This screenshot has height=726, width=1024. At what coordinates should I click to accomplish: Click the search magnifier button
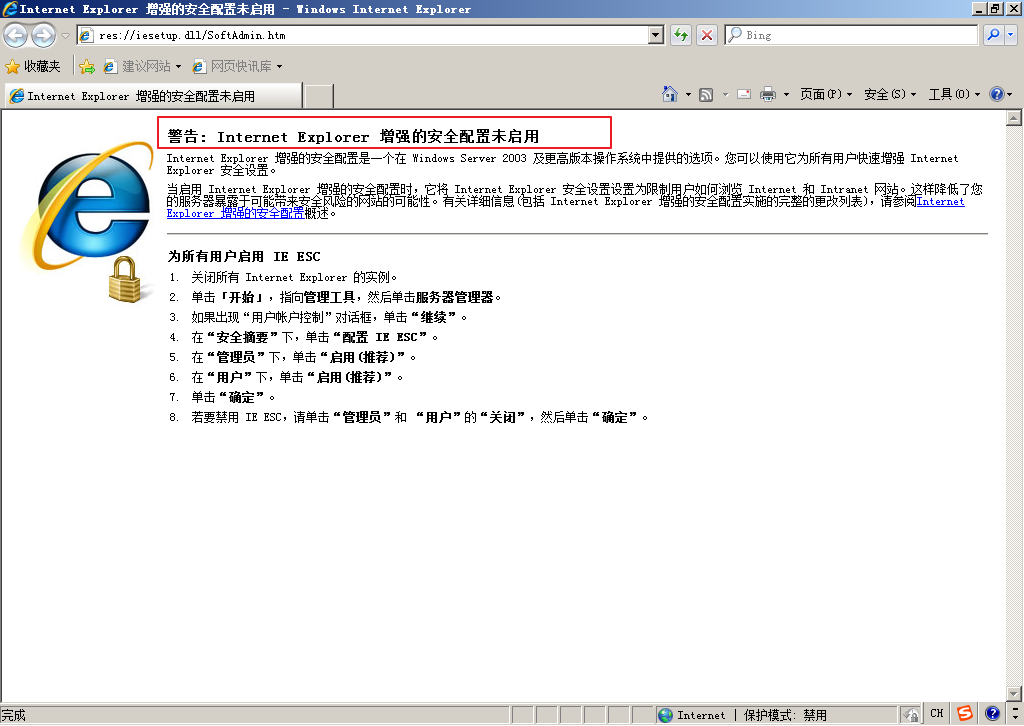pyautogui.click(x=993, y=35)
